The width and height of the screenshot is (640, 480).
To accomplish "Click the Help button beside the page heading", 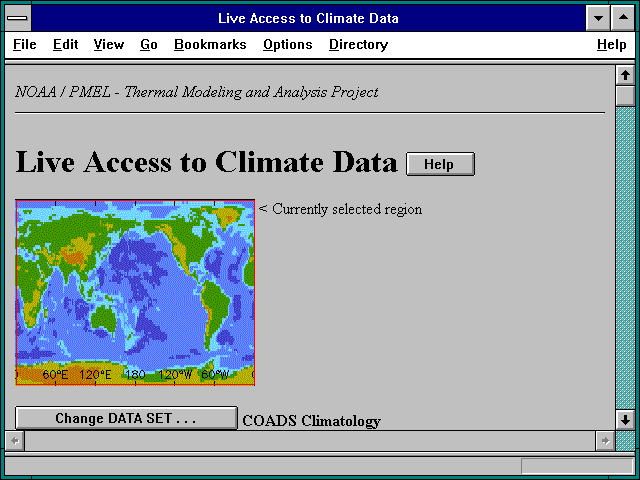I will [x=440, y=164].
